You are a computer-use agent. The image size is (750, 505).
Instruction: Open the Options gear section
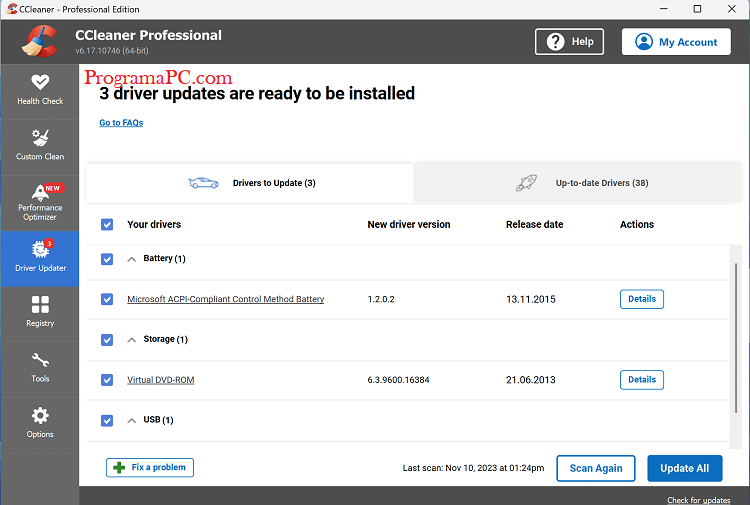pos(40,422)
